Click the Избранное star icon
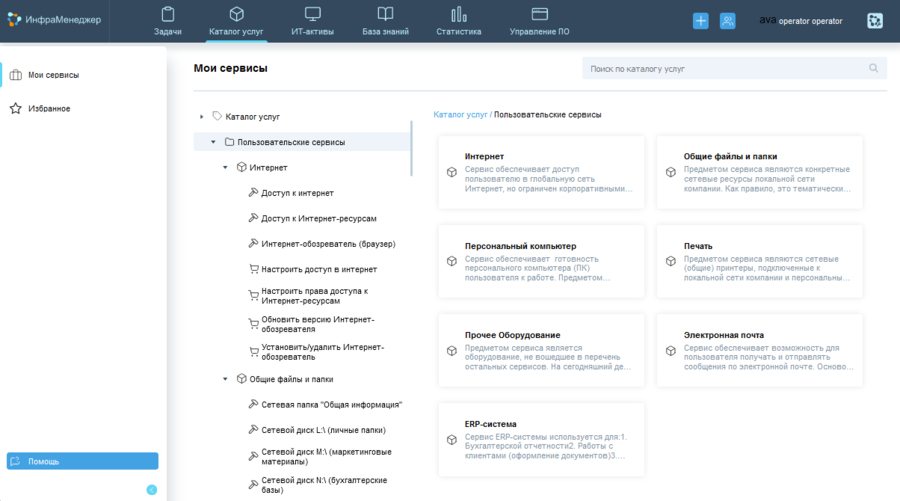 15,108
